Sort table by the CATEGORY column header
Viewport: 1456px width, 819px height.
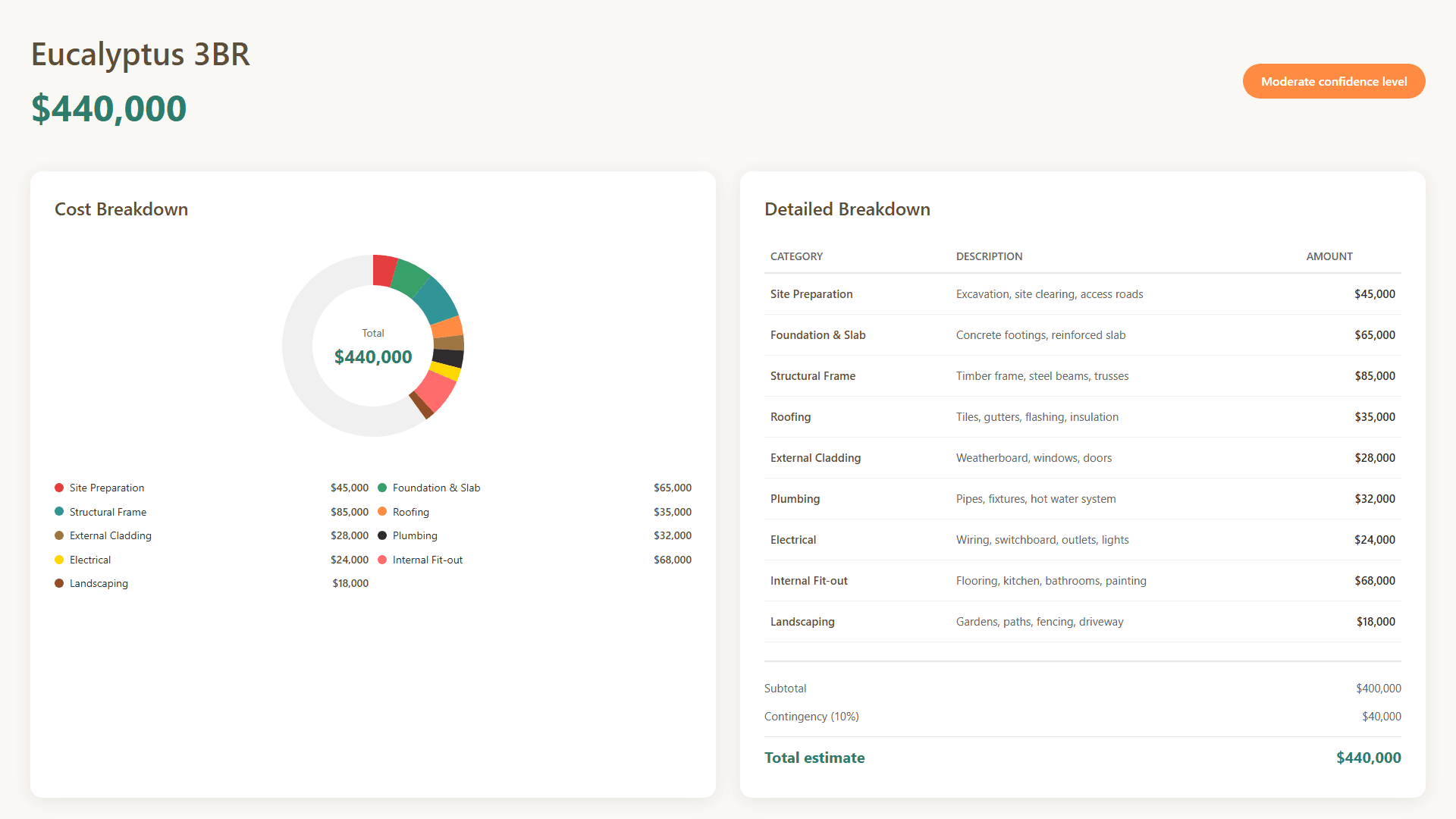pos(796,256)
